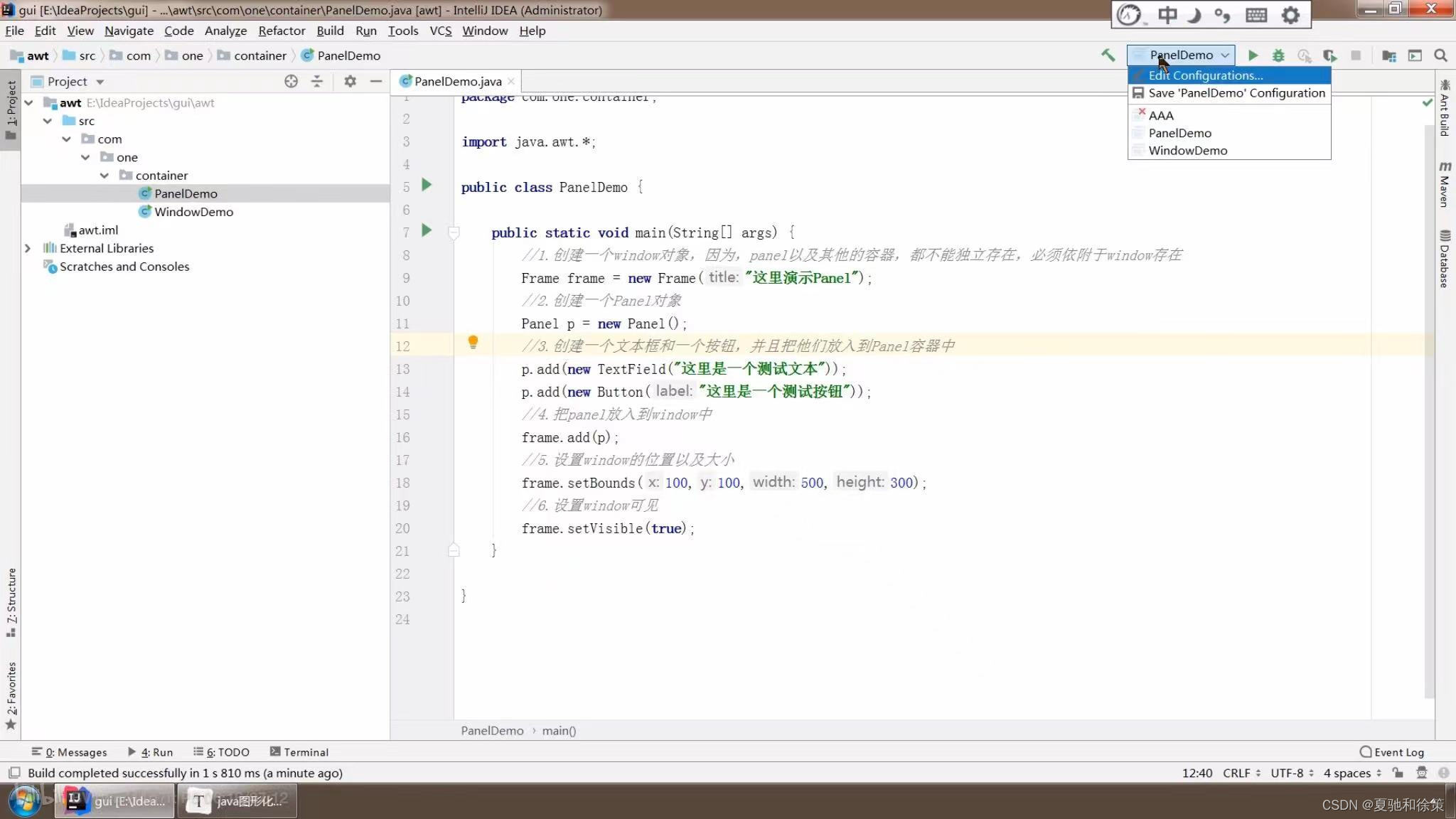Viewport: 1456px width, 819px height.
Task: Select the Build project hammer icon
Action: [x=1107, y=55]
